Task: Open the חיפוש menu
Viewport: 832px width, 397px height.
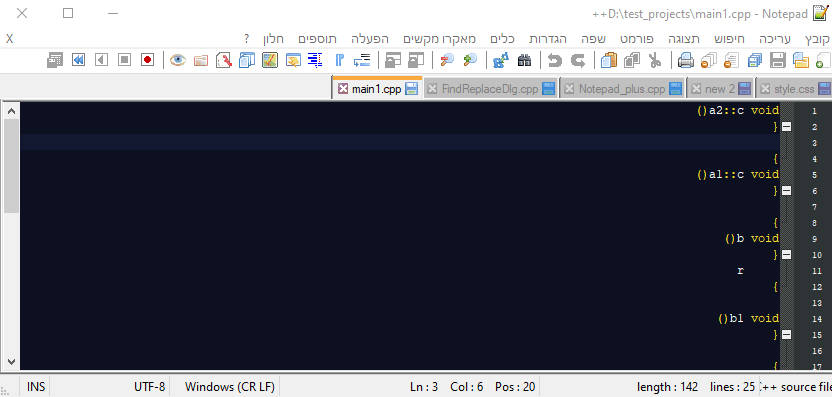Action: tap(730, 39)
